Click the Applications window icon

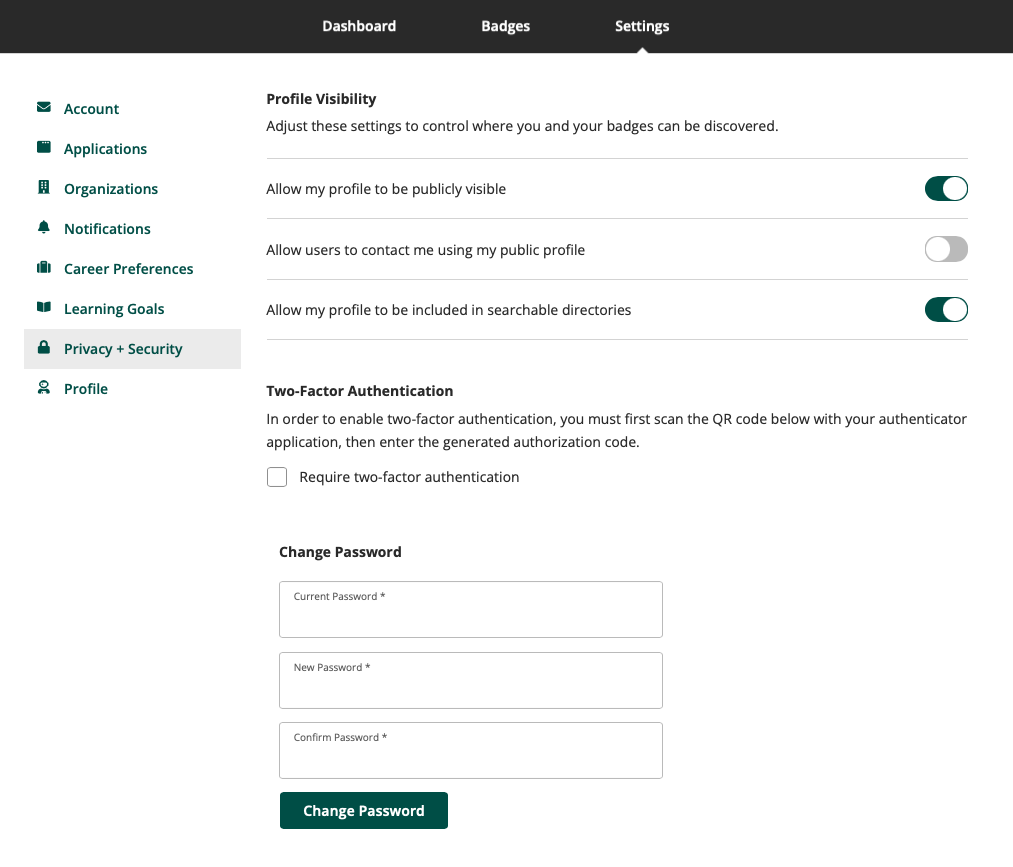tap(44, 147)
